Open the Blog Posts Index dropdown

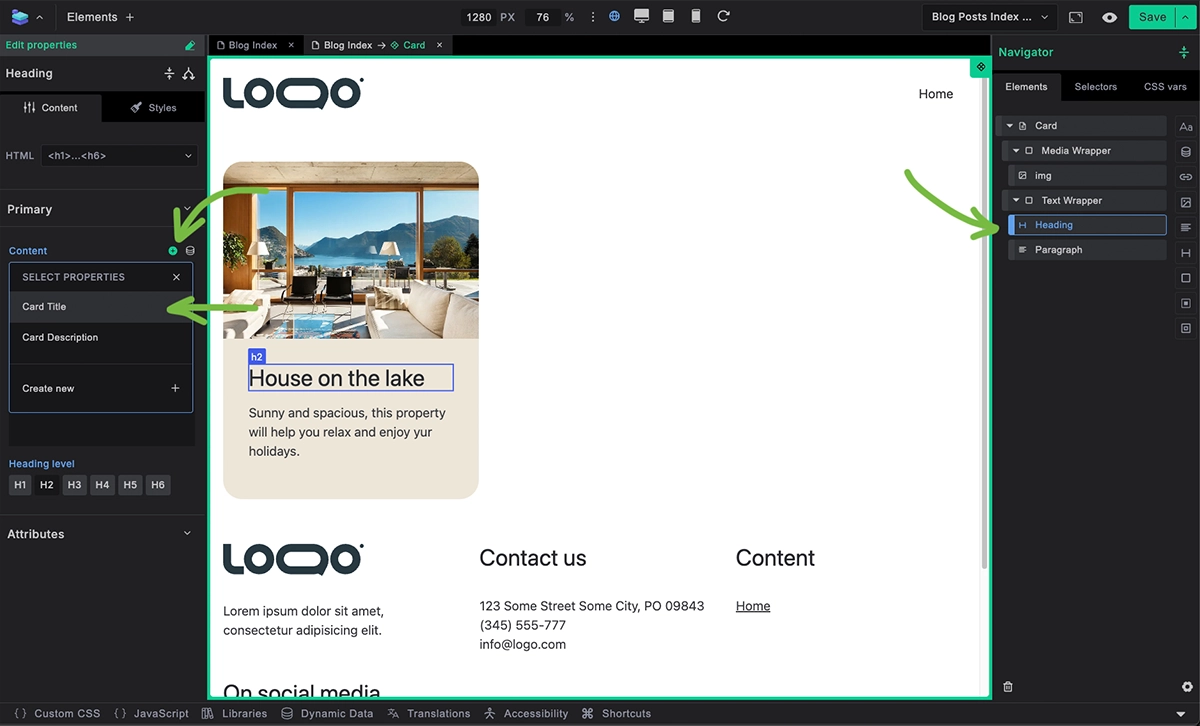[989, 17]
